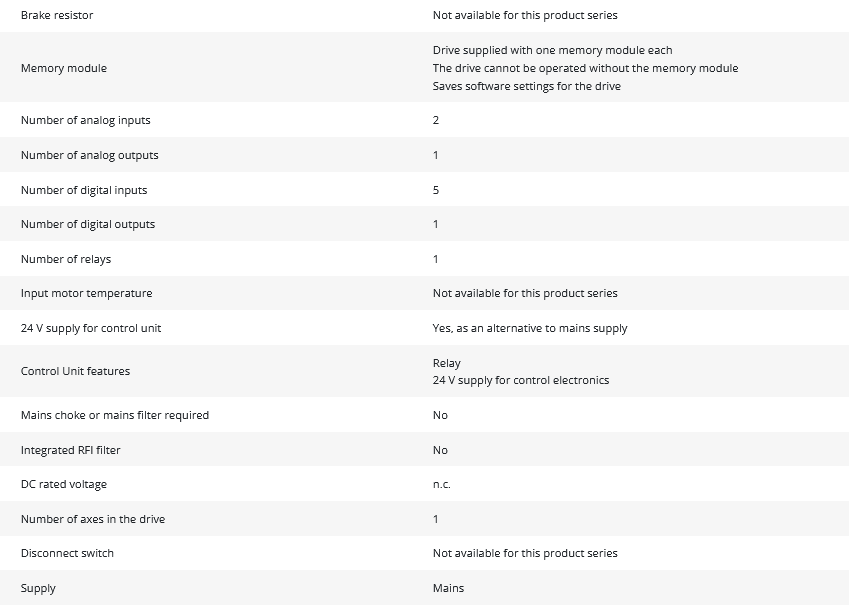Screen dimensions: 852x609
Task: Click the 'Integrated RFI filter' label
Action: pos(70,450)
